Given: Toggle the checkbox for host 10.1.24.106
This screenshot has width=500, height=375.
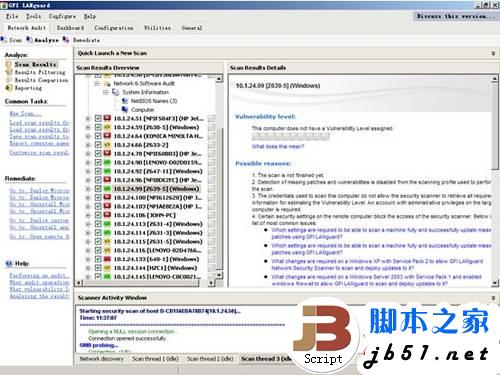Looking at the screenshot, I should tap(98, 215).
